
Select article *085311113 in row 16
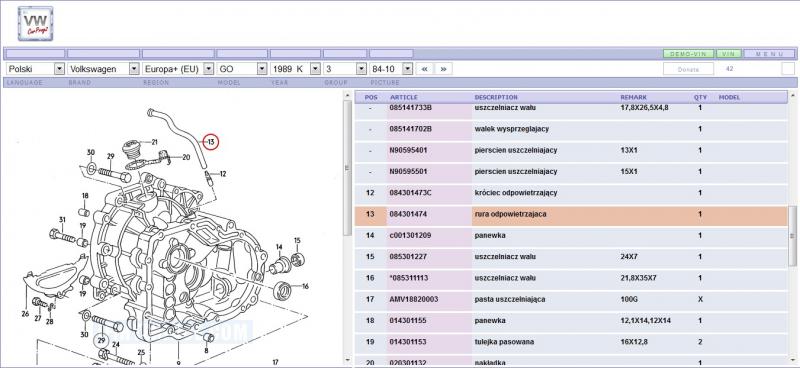(x=410, y=278)
